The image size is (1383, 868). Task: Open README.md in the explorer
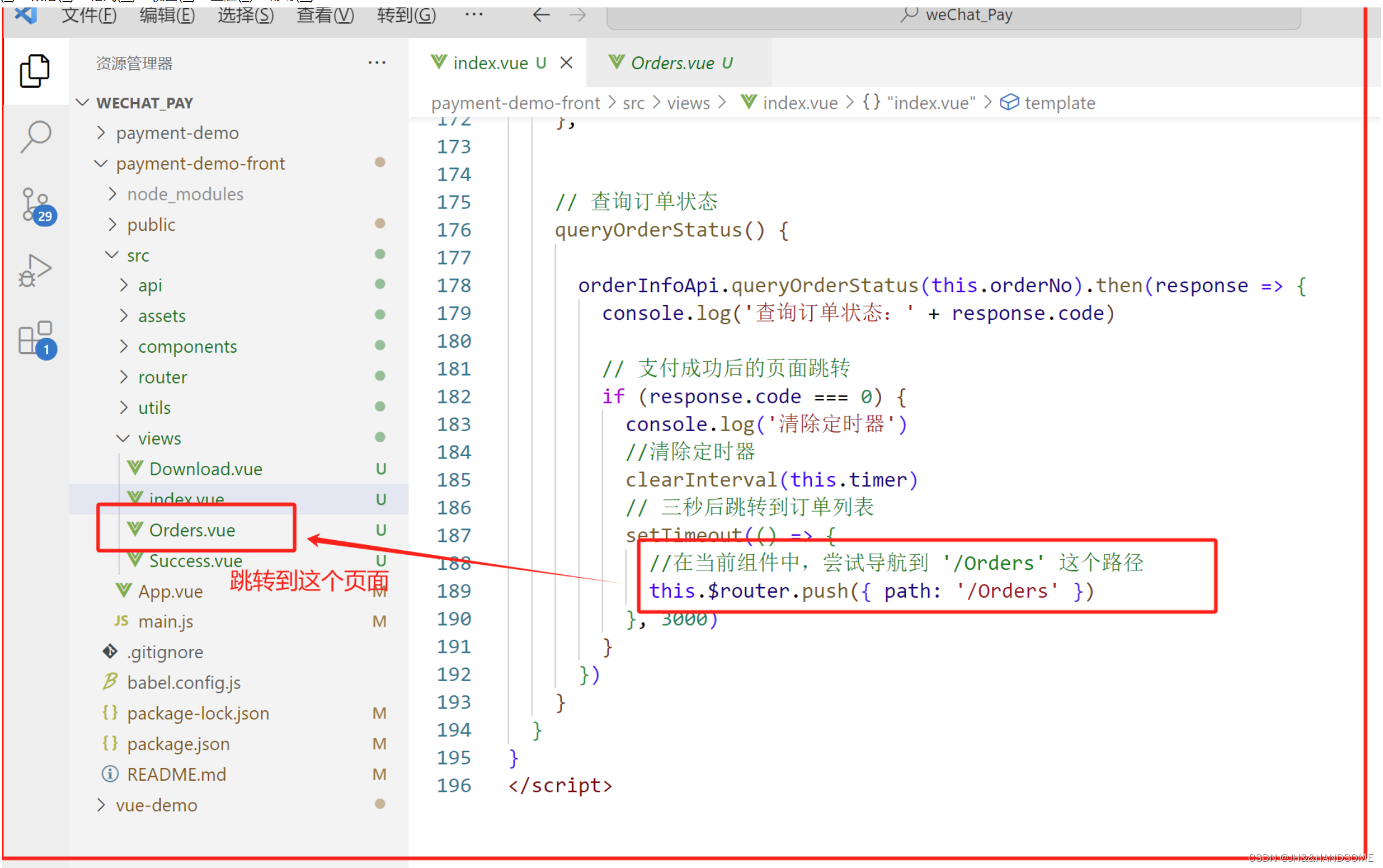(238, 774)
